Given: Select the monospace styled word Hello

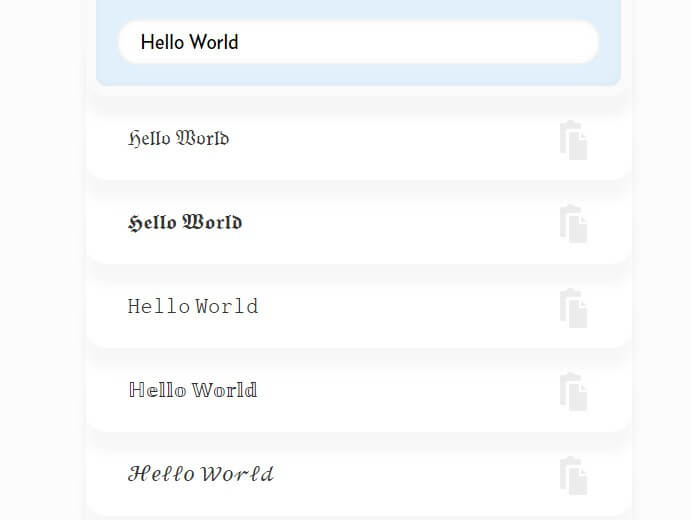Looking at the screenshot, I should (159, 306).
